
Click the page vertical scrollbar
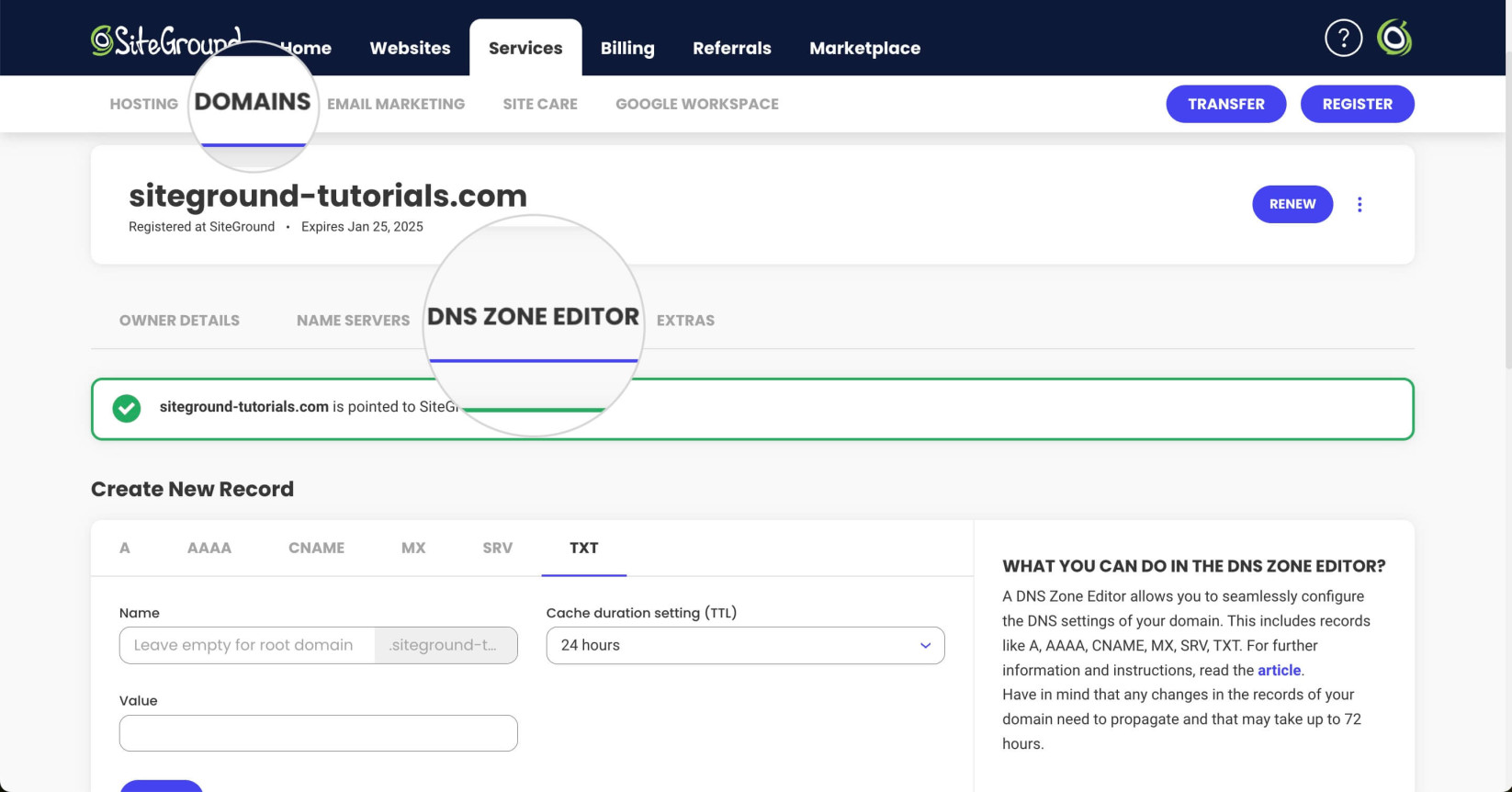(x=1507, y=211)
